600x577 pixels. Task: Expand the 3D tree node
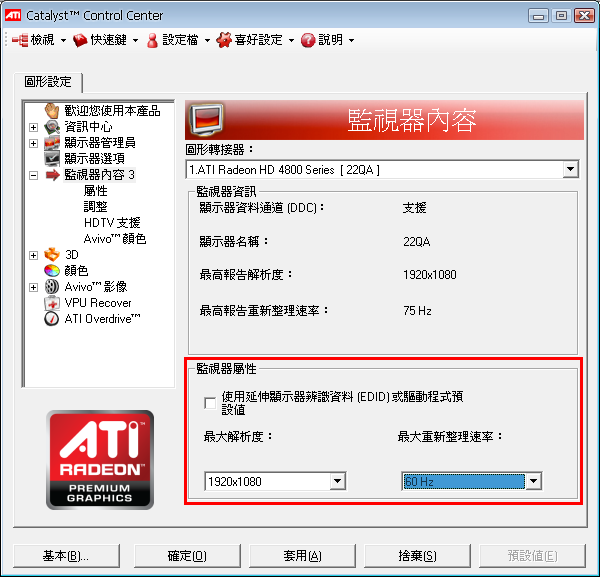pos(33,255)
